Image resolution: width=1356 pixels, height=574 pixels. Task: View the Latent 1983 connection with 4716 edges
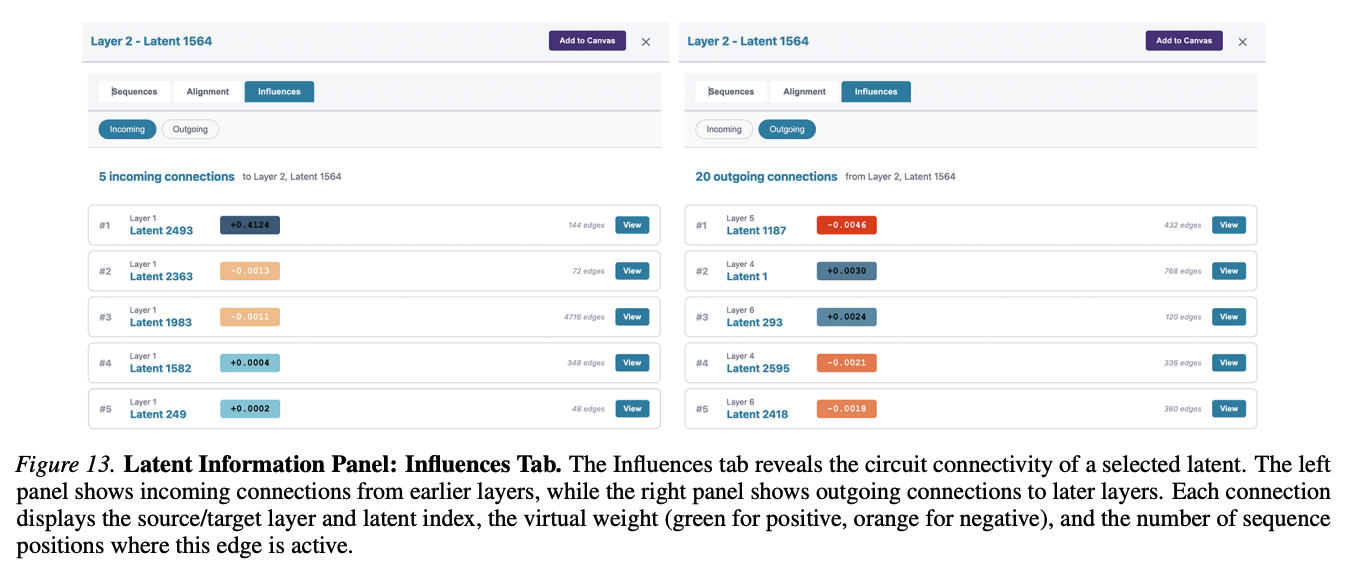point(631,317)
